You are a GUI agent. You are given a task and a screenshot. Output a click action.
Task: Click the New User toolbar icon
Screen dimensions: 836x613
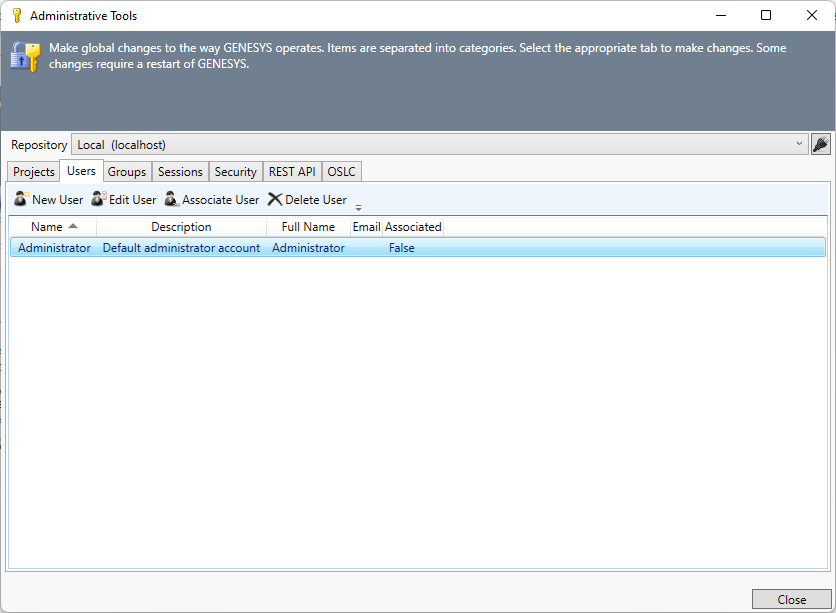click(x=21, y=199)
